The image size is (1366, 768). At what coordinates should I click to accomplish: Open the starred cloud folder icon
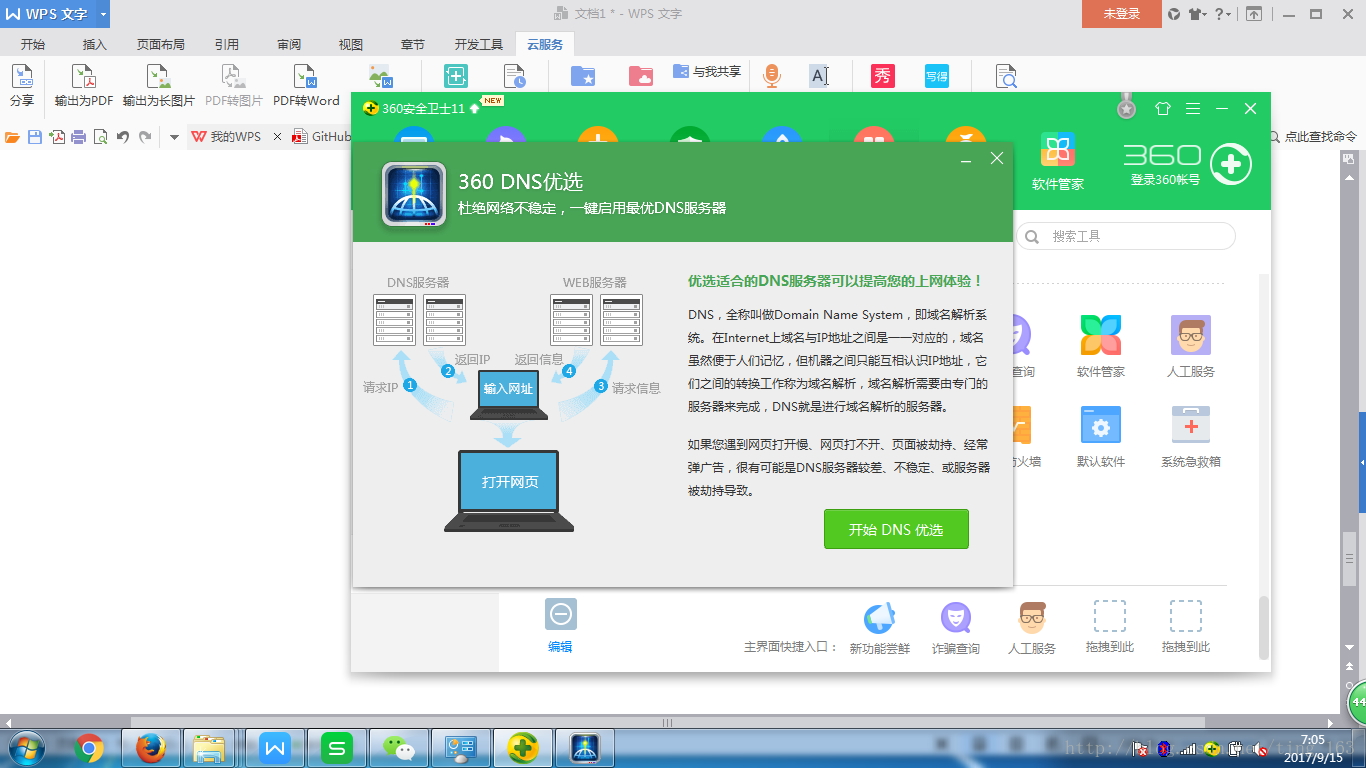coord(583,76)
